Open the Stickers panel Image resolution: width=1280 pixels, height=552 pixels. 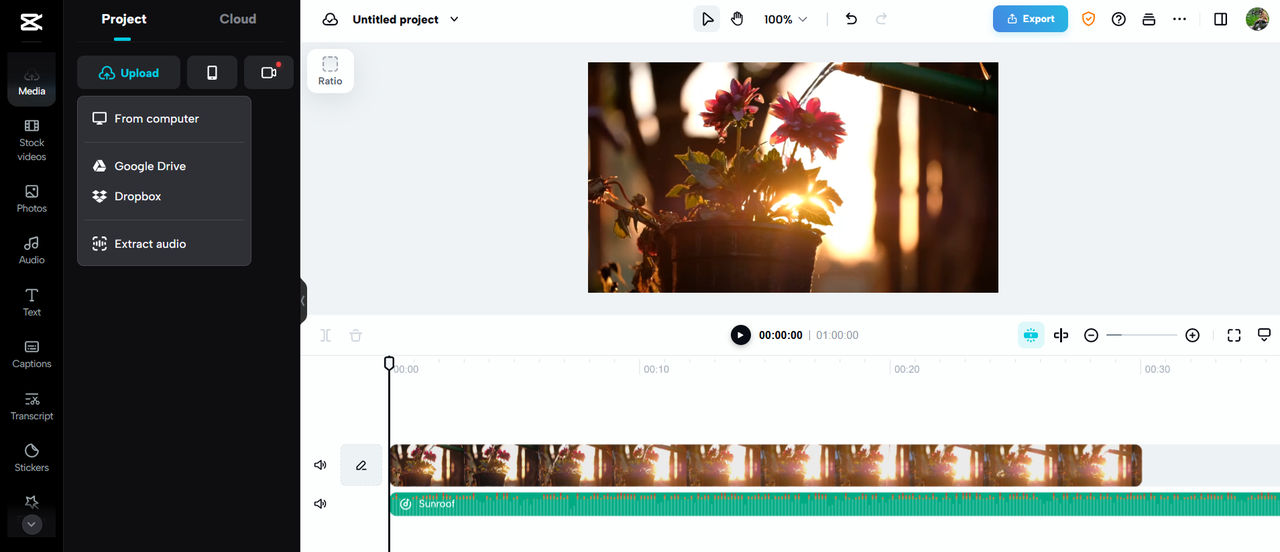(31, 458)
